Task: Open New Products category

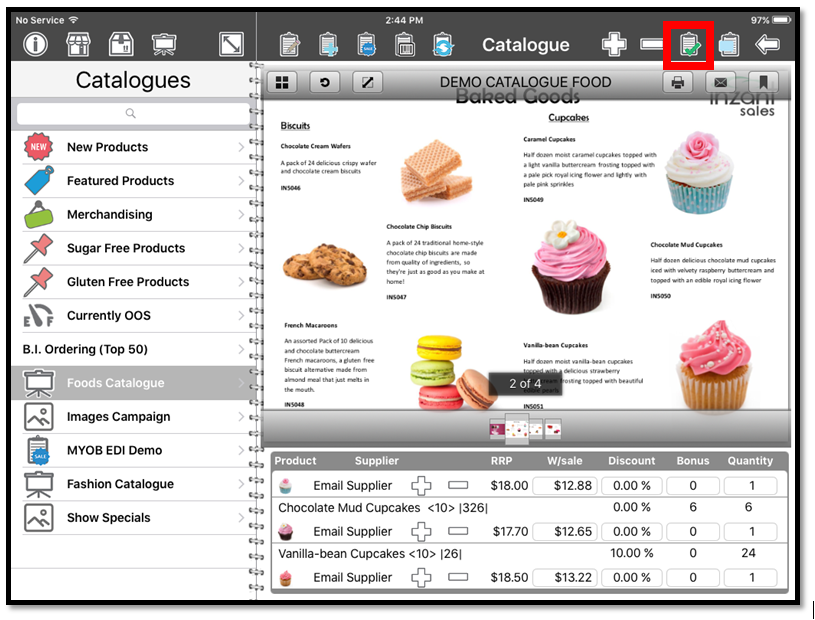Action: coord(134,147)
